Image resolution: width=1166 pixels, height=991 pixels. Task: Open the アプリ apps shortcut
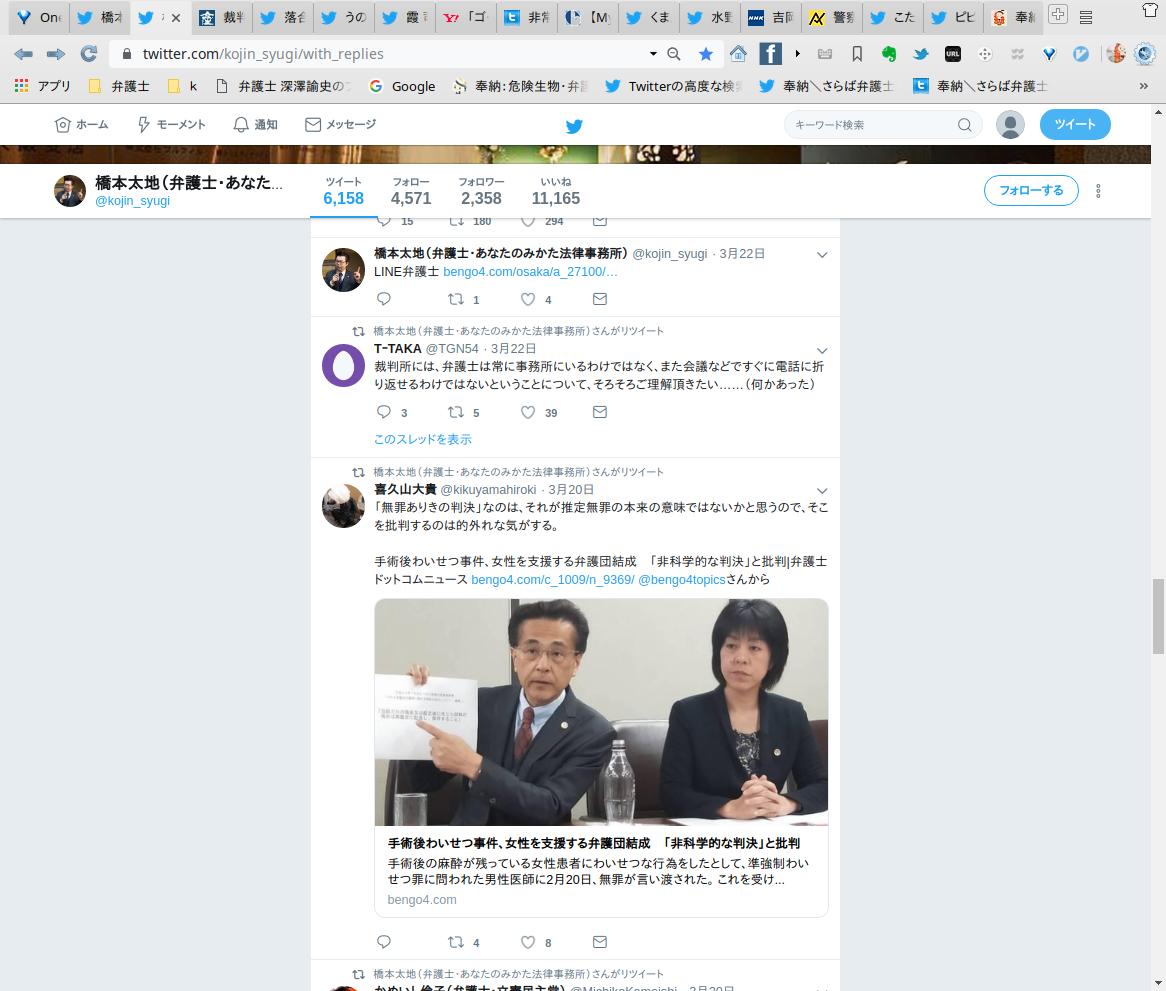(x=42, y=86)
